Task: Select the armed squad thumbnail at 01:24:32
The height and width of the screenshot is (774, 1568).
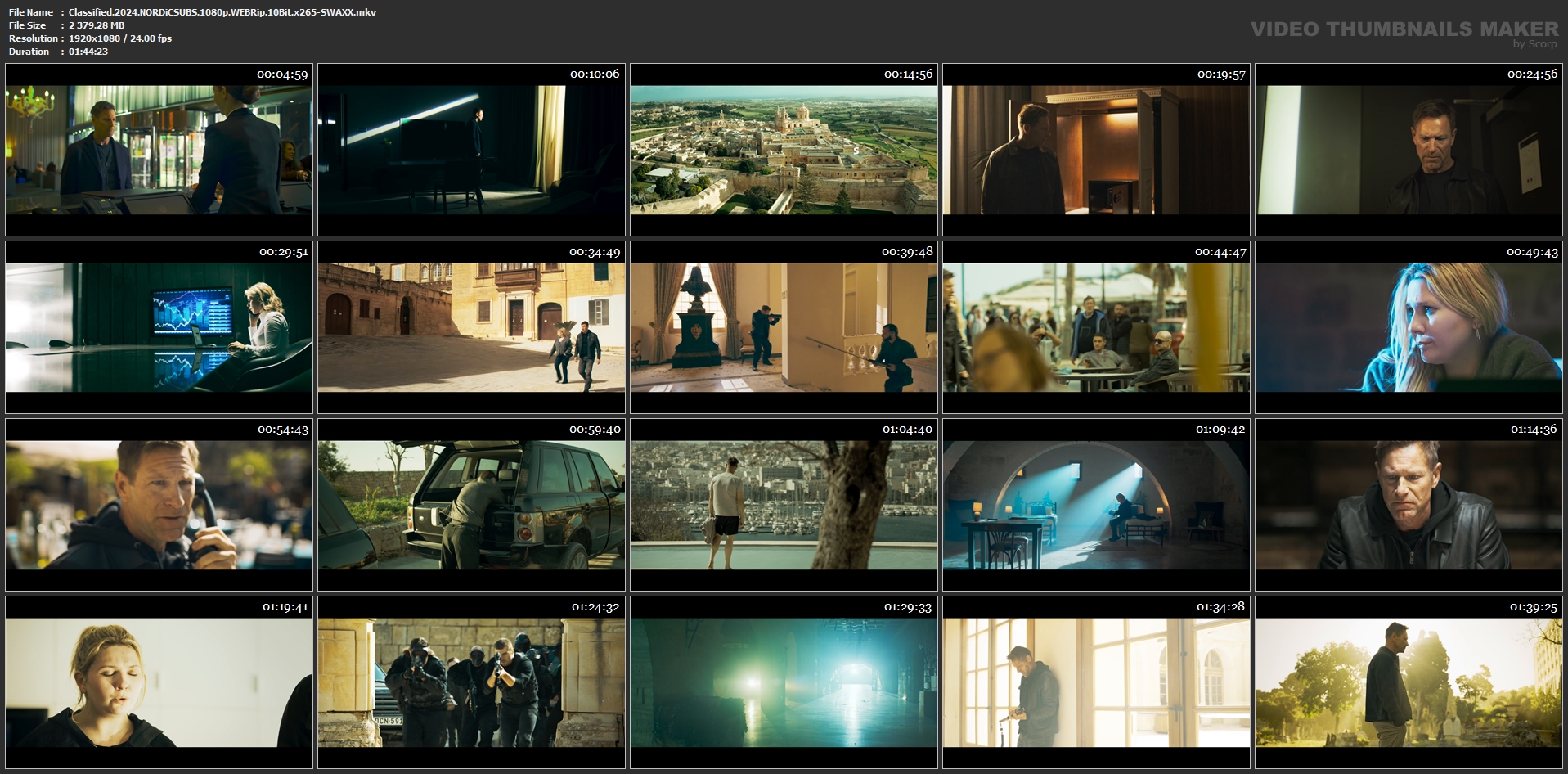Action: click(x=471, y=682)
